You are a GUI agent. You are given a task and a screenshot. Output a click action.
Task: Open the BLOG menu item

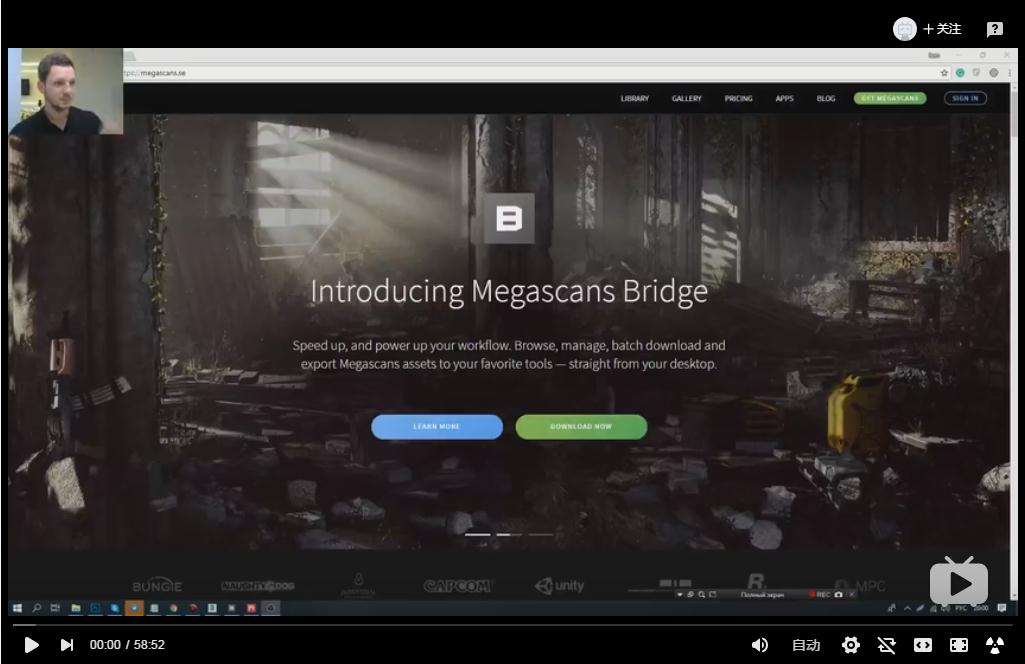tap(826, 99)
